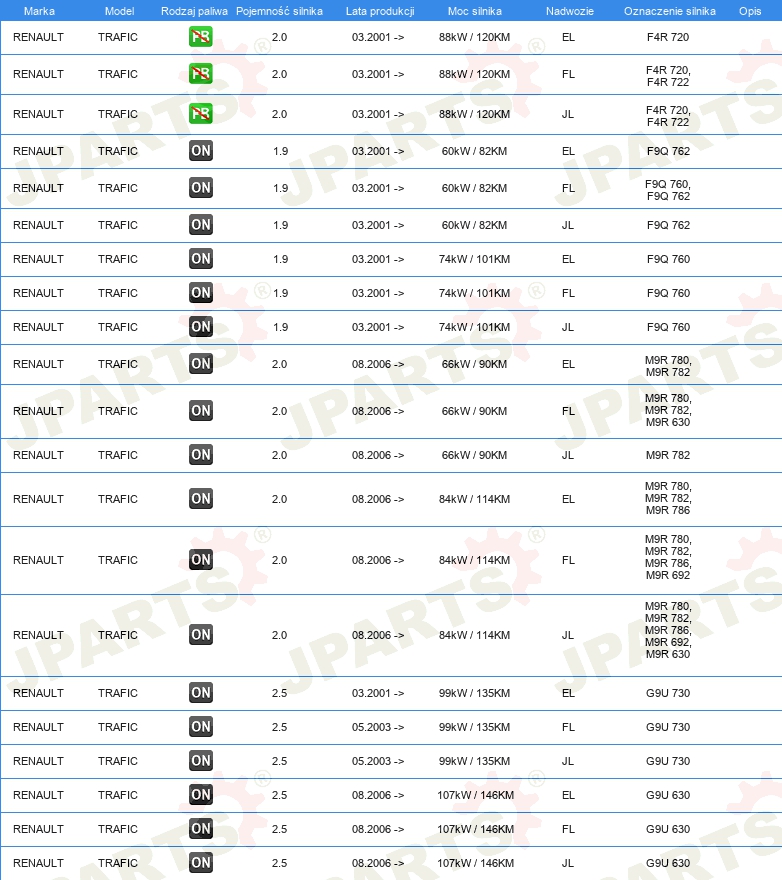Image resolution: width=782 pixels, height=880 pixels.
Task: Click the diesel ON icon in the 66kW FL row
Action: 200,411
